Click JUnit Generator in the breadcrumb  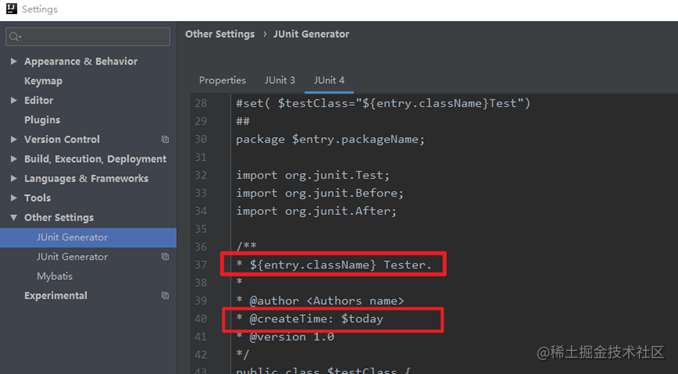(x=311, y=34)
